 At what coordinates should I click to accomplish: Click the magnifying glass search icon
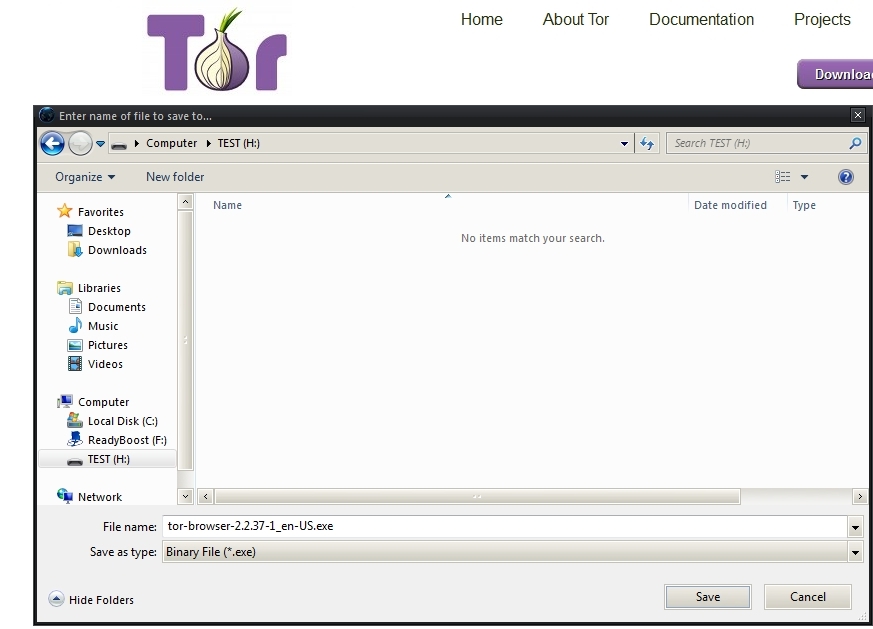[855, 144]
